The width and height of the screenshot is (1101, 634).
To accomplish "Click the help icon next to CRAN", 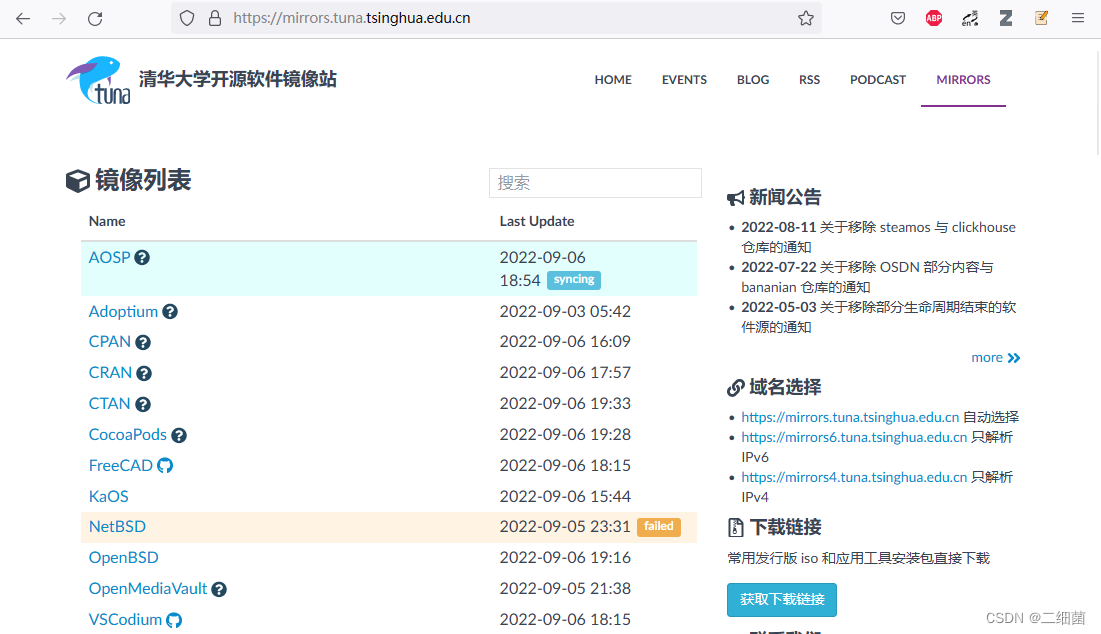I will [144, 374].
